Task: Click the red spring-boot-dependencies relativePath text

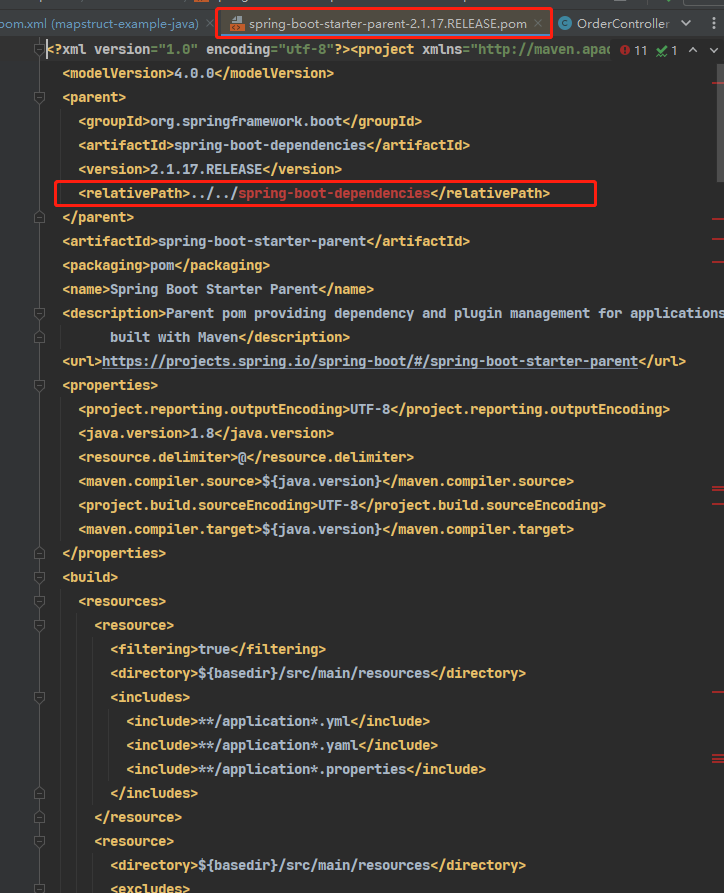Action: click(x=334, y=193)
